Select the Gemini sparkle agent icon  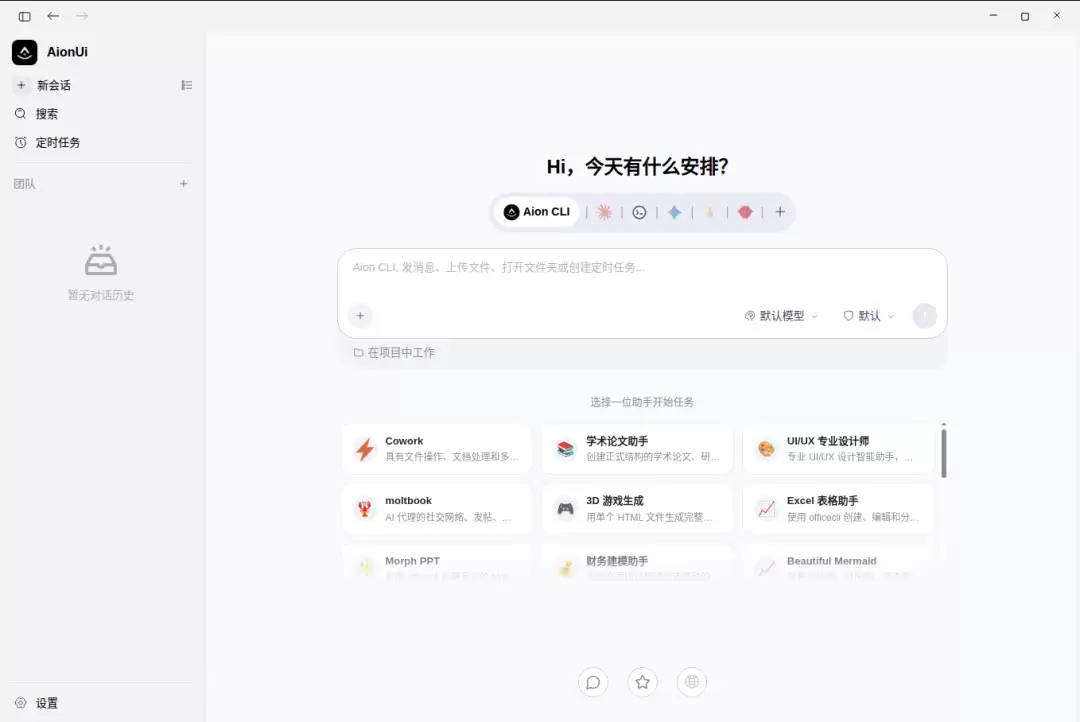click(x=674, y=212)
